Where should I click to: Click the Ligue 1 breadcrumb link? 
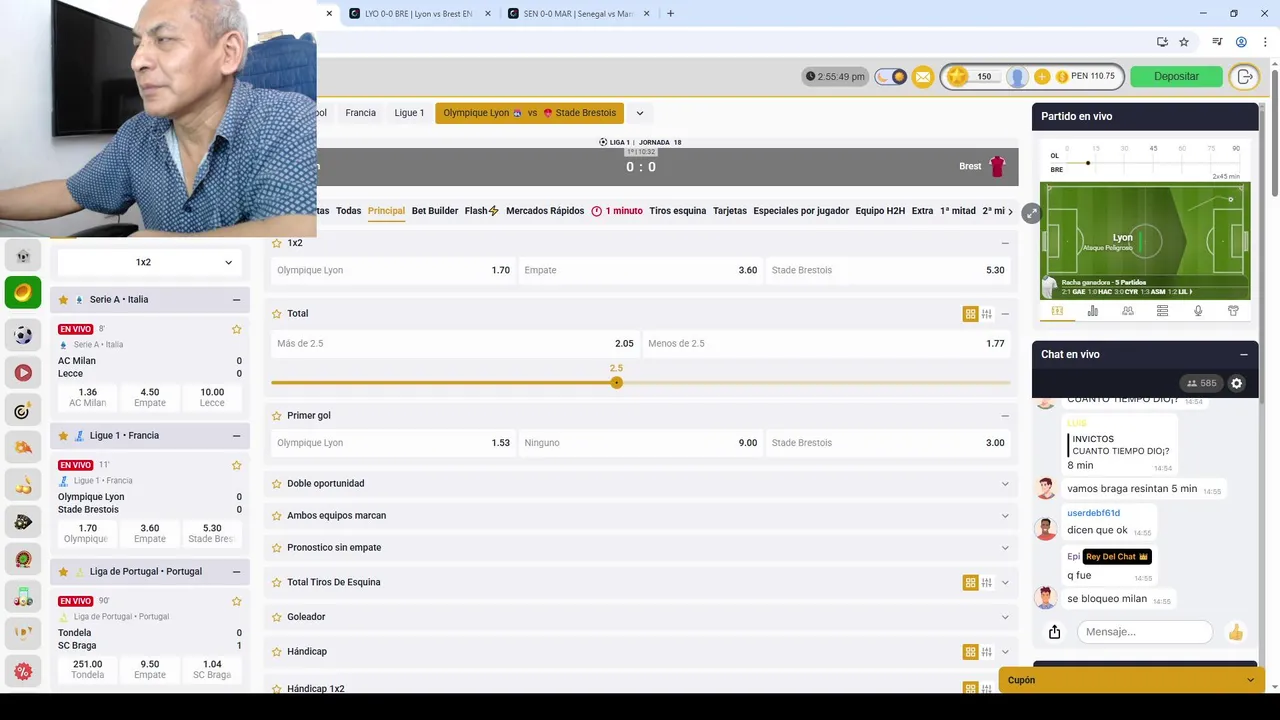(x=409, y=113)
